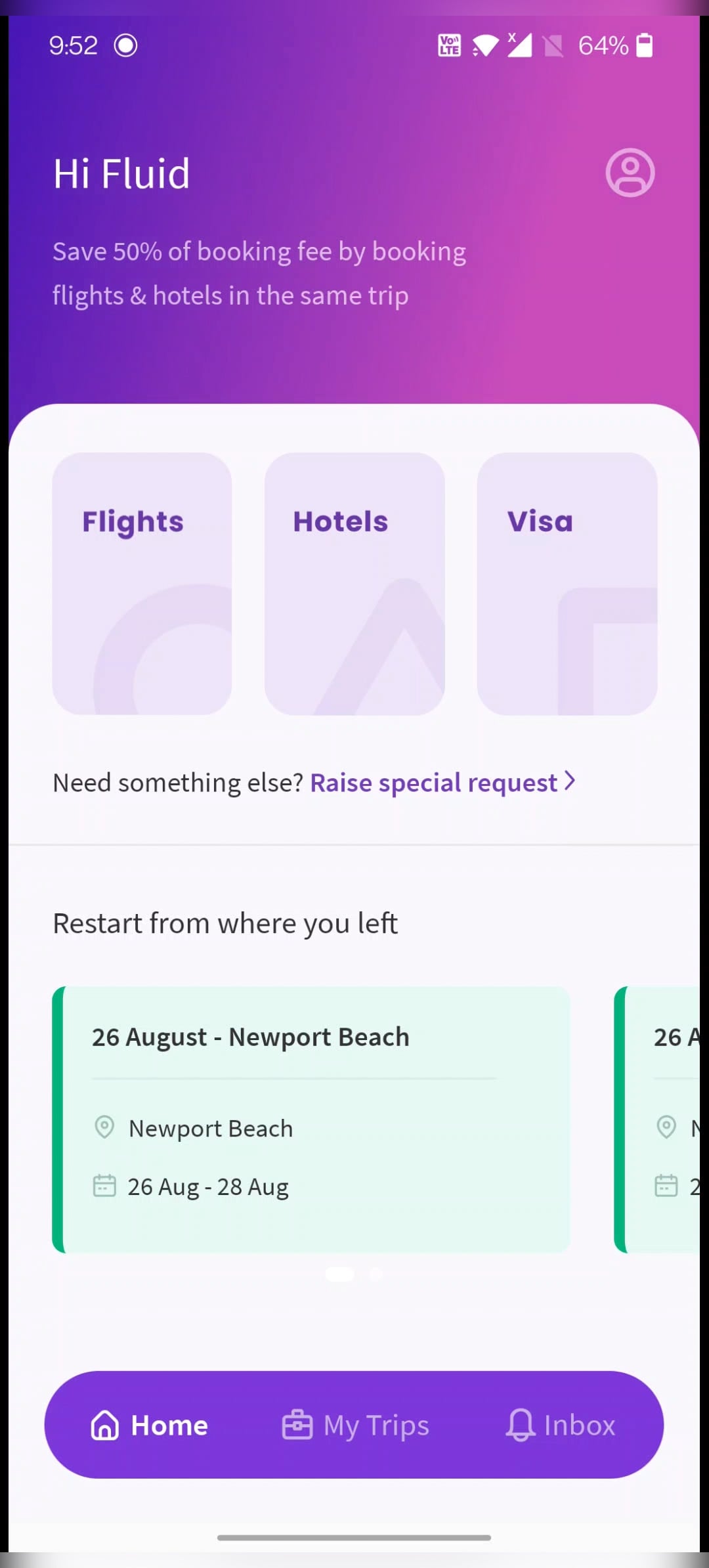Follow the Raise special request link
This screenshot has height=1568, width=709.
pyautogui.click(x=433, y=783)
